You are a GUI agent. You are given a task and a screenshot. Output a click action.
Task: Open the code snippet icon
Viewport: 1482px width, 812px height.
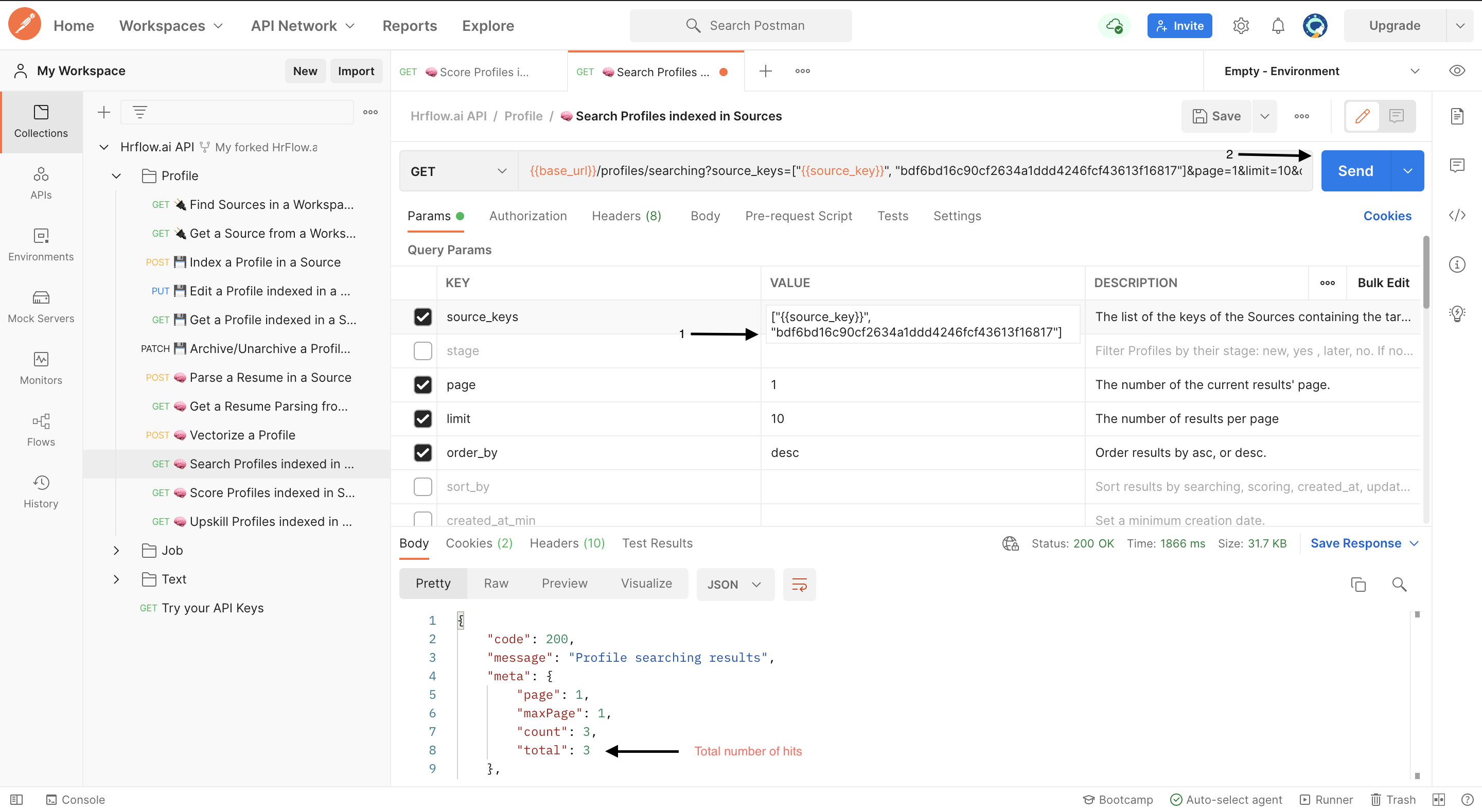[x=1457, y=215]
